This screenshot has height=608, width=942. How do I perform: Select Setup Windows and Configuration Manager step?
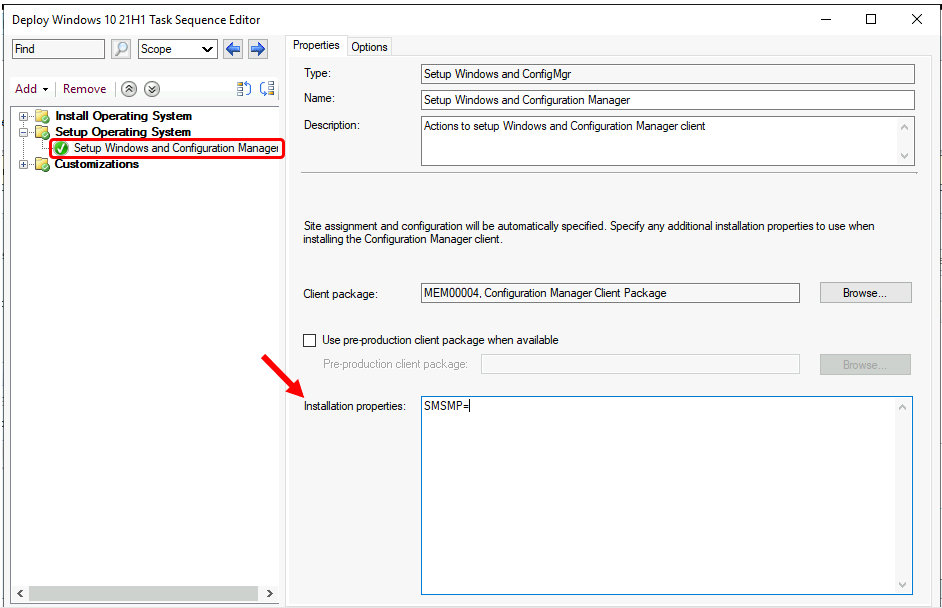[x=175, y=148]
